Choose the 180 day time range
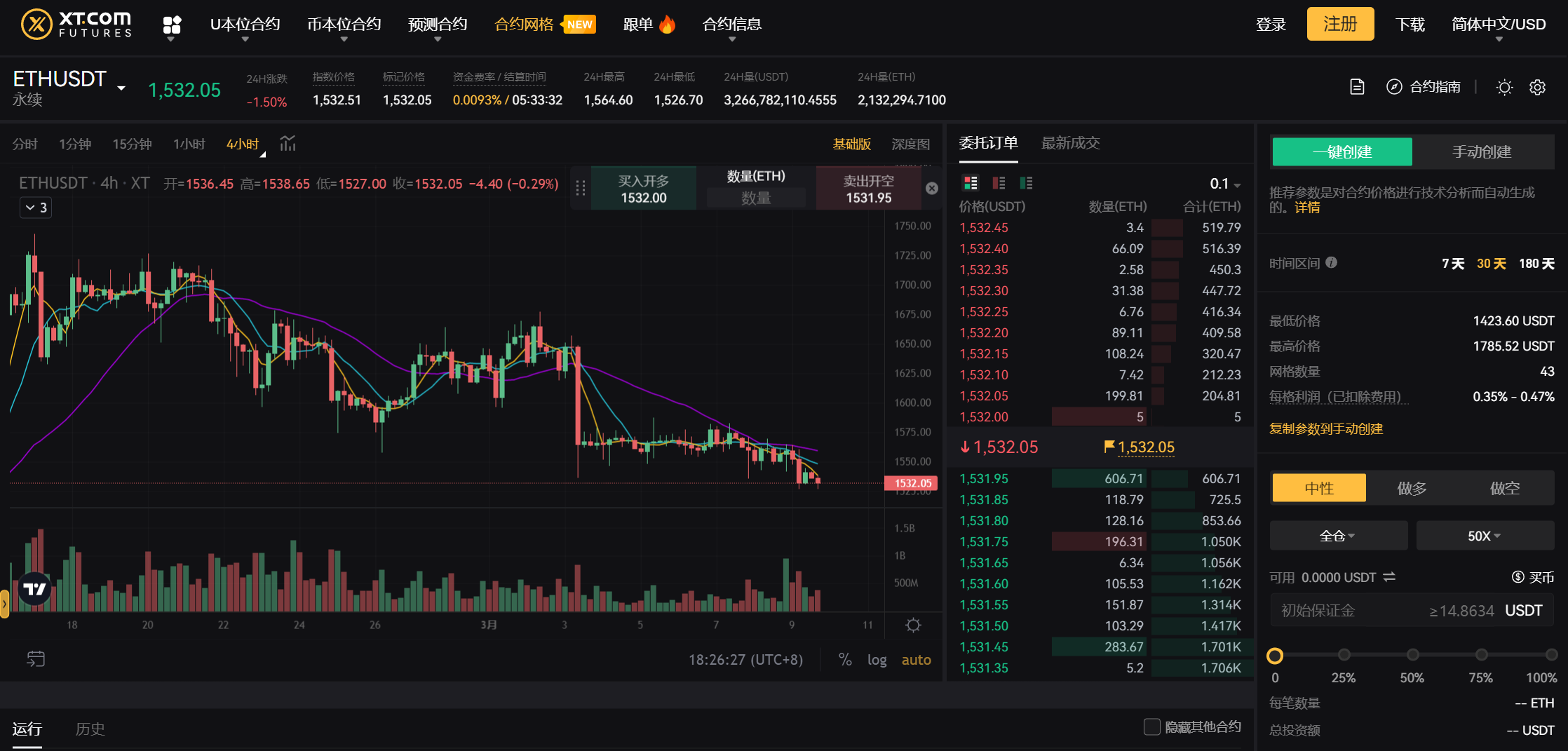Screen dimensions: 1568x751 (x=1536, y=264)
